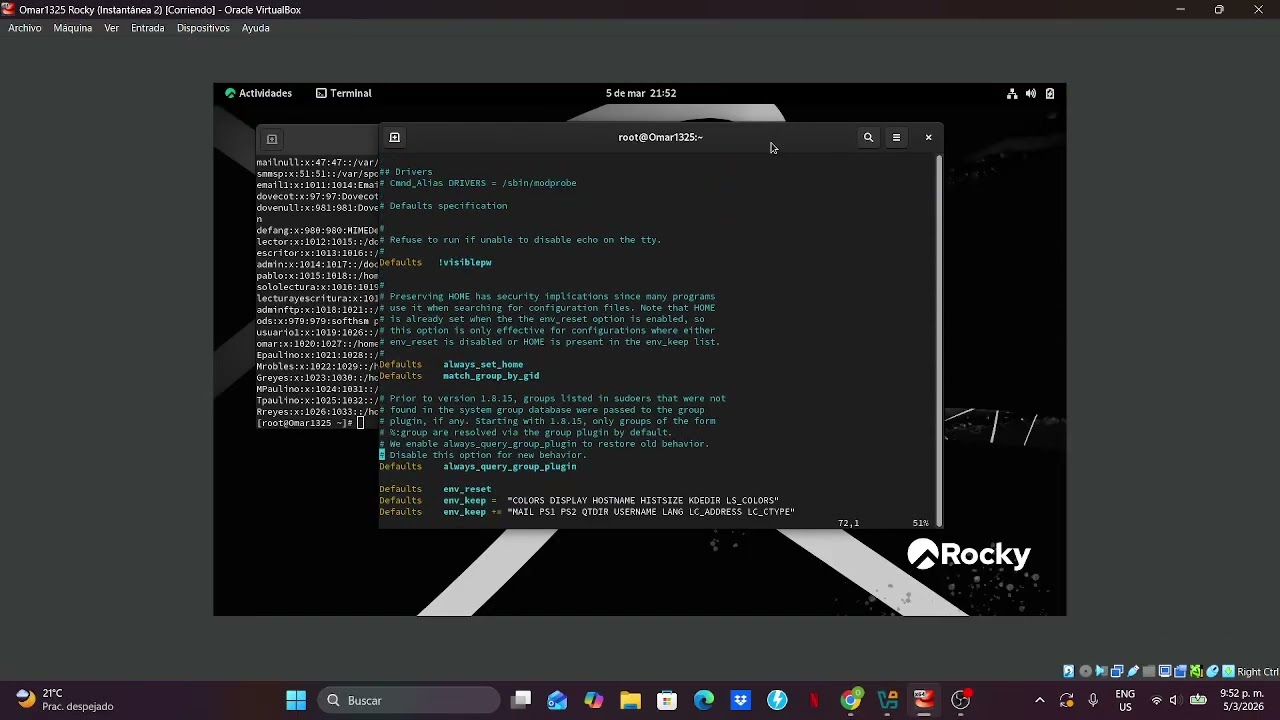The width and height of the screenshot is (1280, 720).
Task: Click the GNOME network status icon
Action: [1012, 93]
